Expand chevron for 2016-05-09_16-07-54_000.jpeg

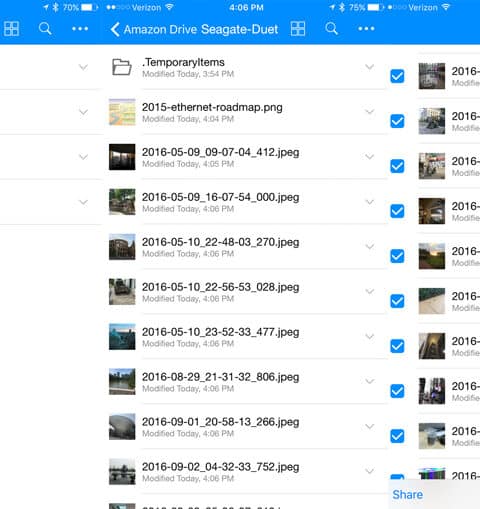(x=369, y=202)
